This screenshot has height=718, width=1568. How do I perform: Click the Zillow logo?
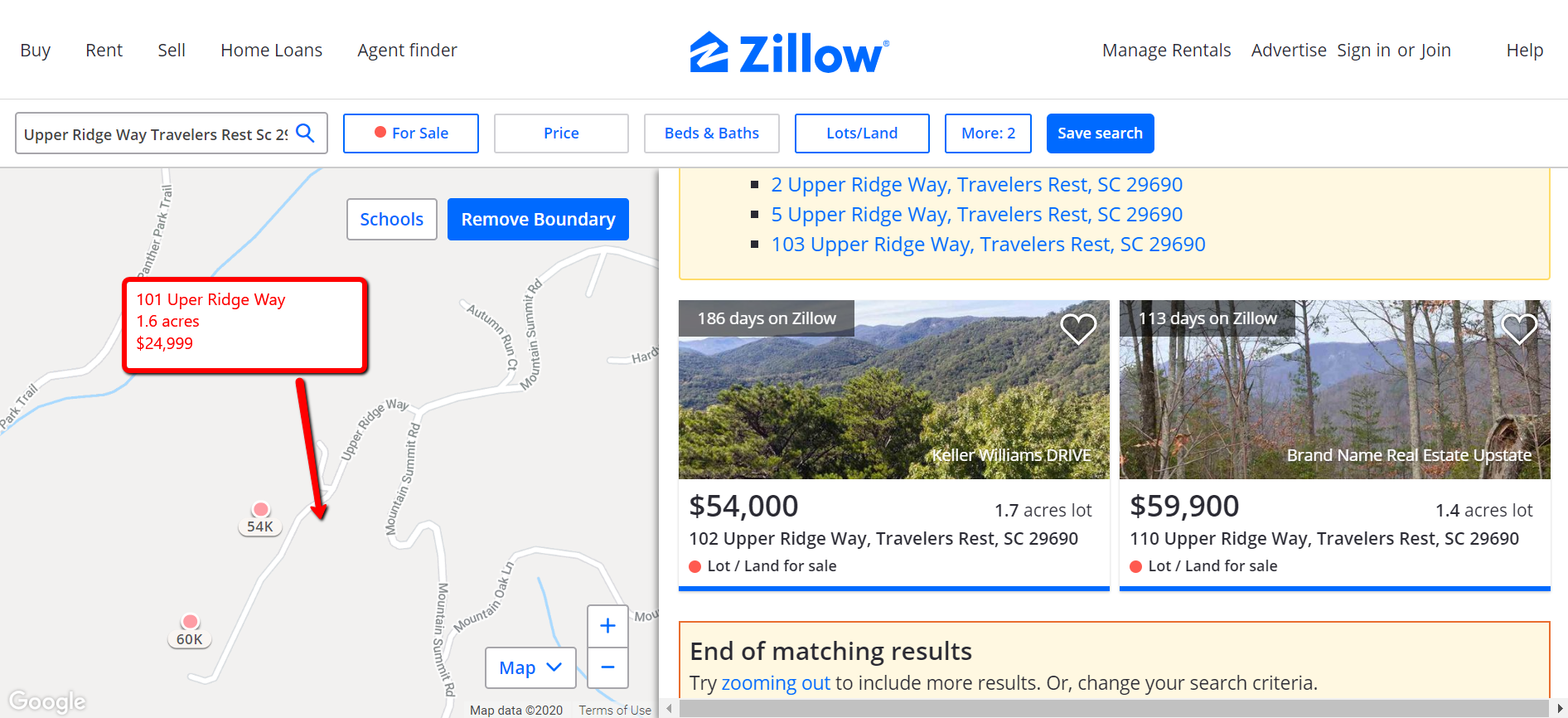[789, 52]
